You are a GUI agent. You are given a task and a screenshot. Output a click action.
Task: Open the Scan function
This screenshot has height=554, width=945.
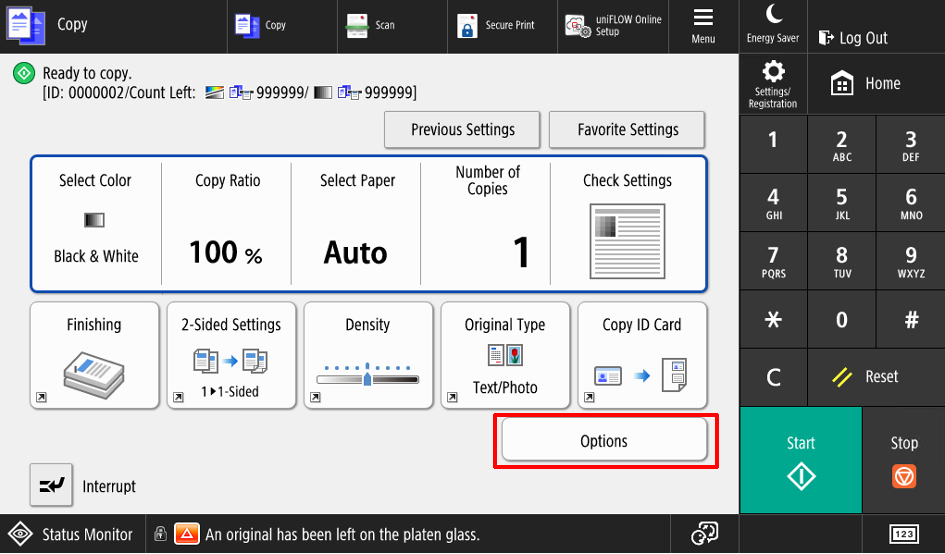point(392,26)
